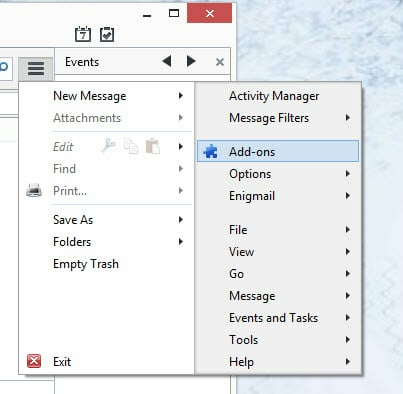Open the hamburger application menu button
This screenshot has width=403, height=394.
point(36,69)
